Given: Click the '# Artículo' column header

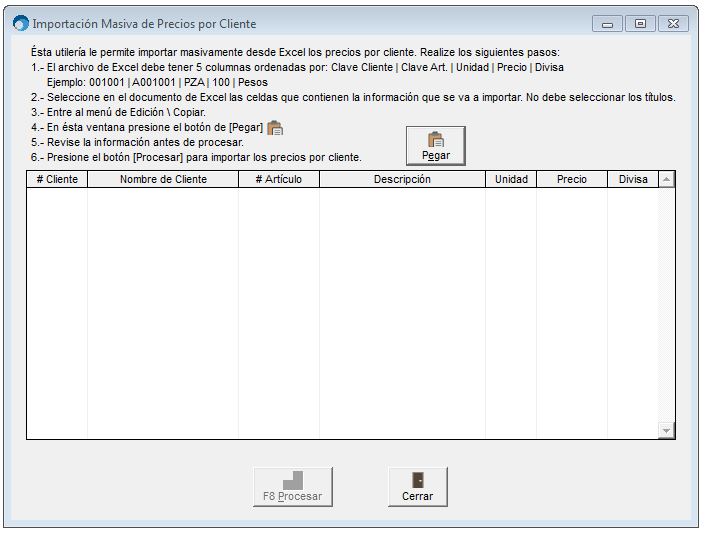Looking at the screenshot, I should pos(279,179).
